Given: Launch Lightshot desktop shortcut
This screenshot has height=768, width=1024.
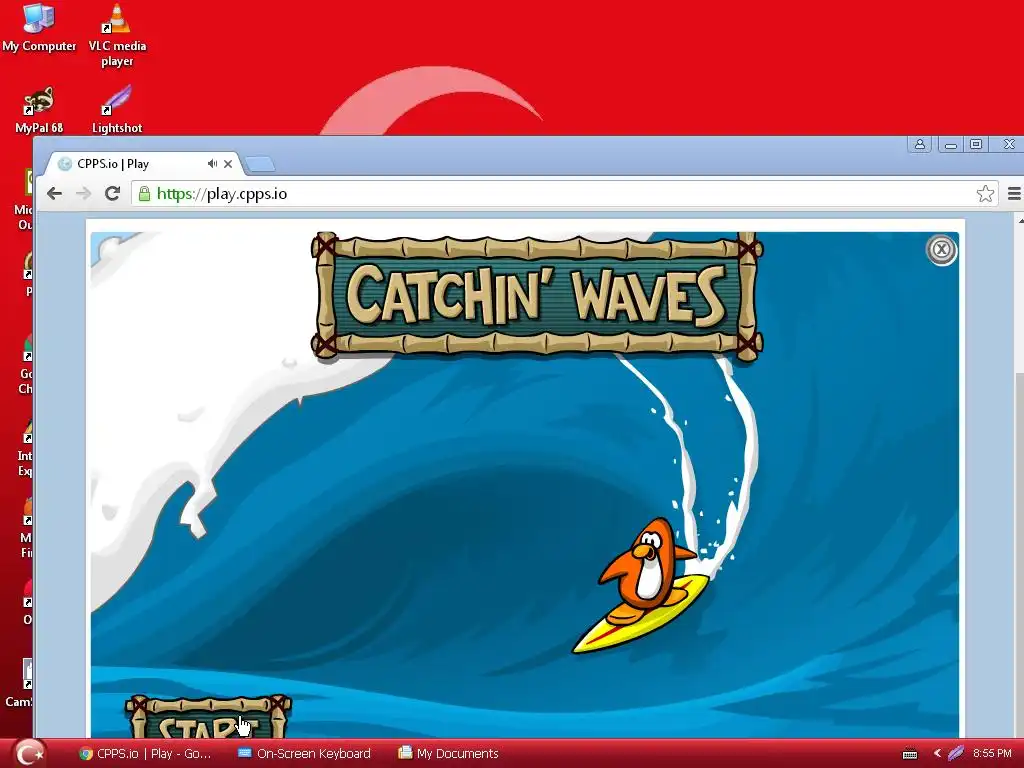Looking at the screenshot, I should [117, 110].
